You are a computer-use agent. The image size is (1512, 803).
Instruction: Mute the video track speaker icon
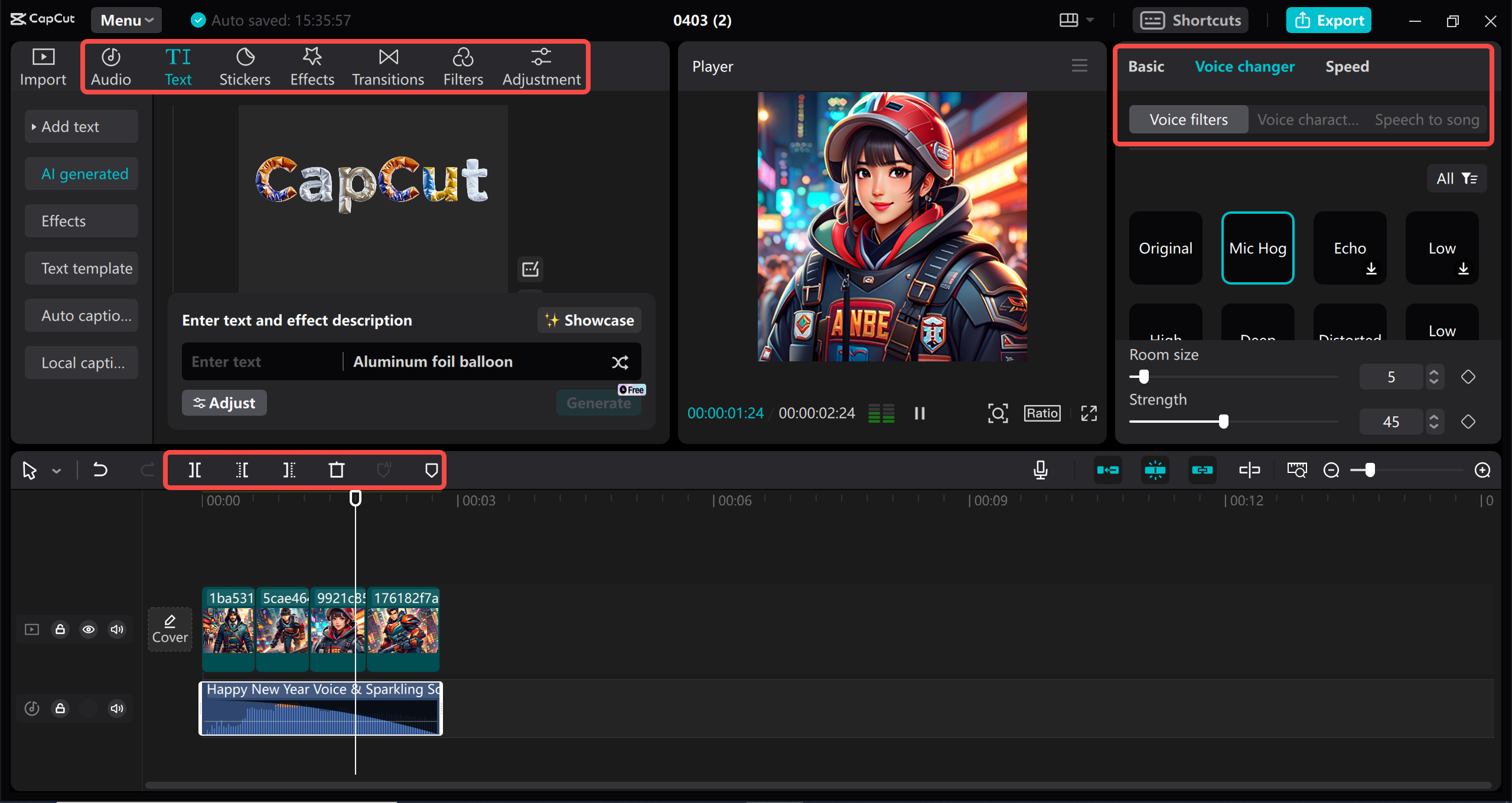pos(117,629)
